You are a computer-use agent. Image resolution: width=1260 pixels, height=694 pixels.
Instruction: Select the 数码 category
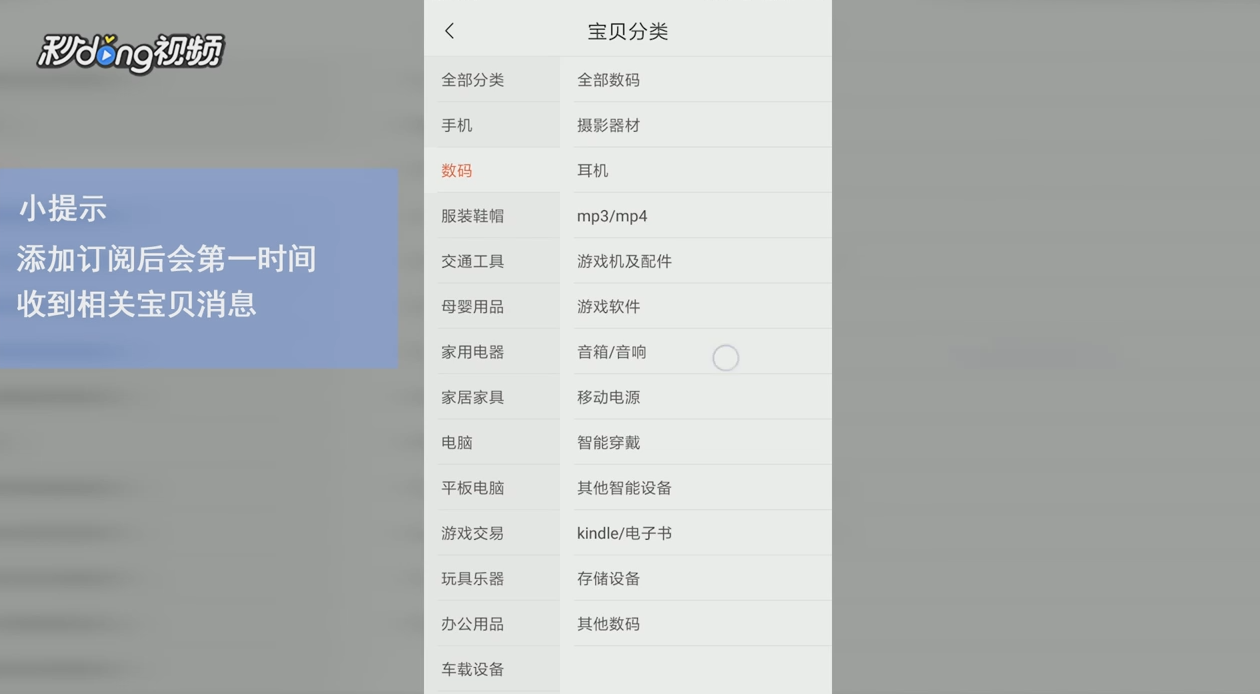point(456,170)
